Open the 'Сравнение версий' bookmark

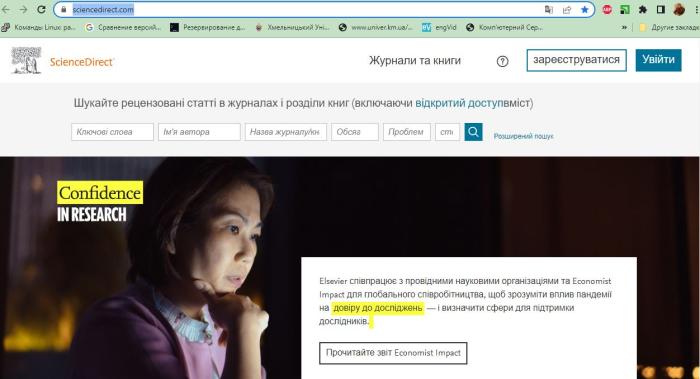pyautogui.click(x=123, y=27)
